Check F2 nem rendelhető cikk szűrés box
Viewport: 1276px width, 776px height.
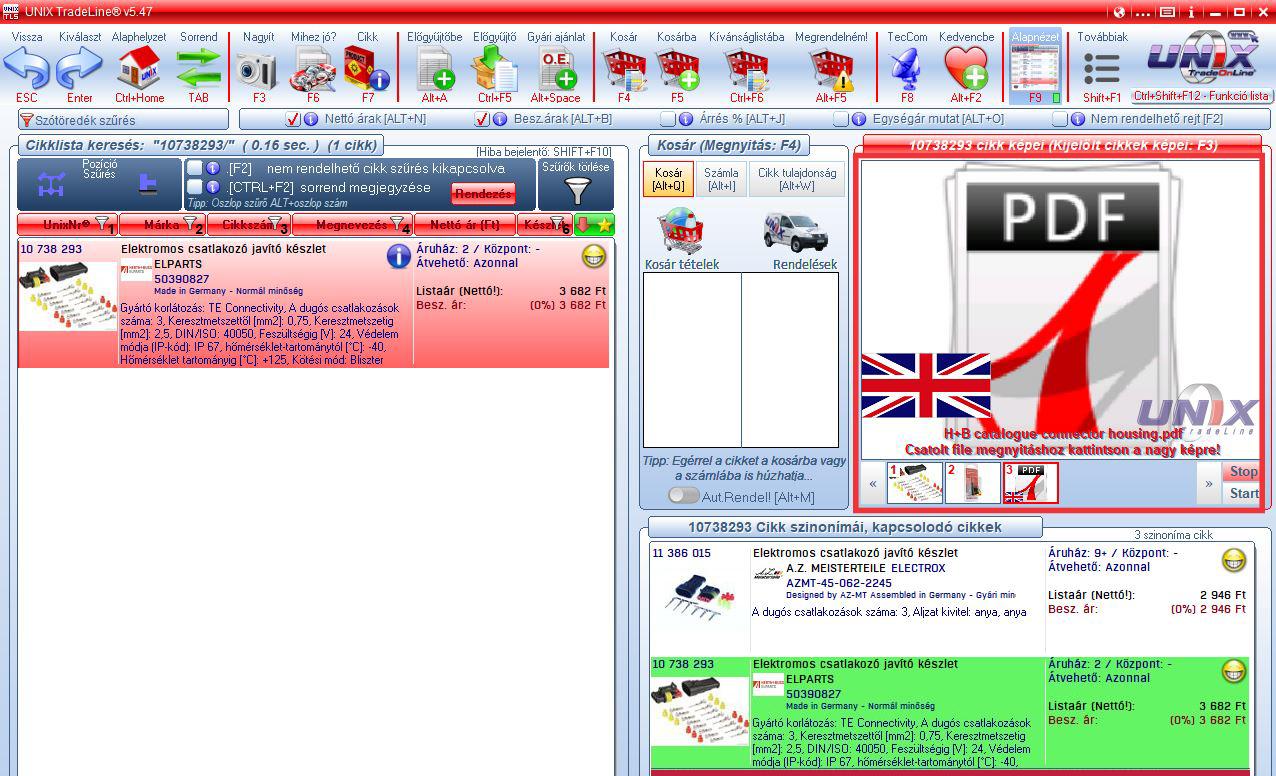tap(195, 168)
